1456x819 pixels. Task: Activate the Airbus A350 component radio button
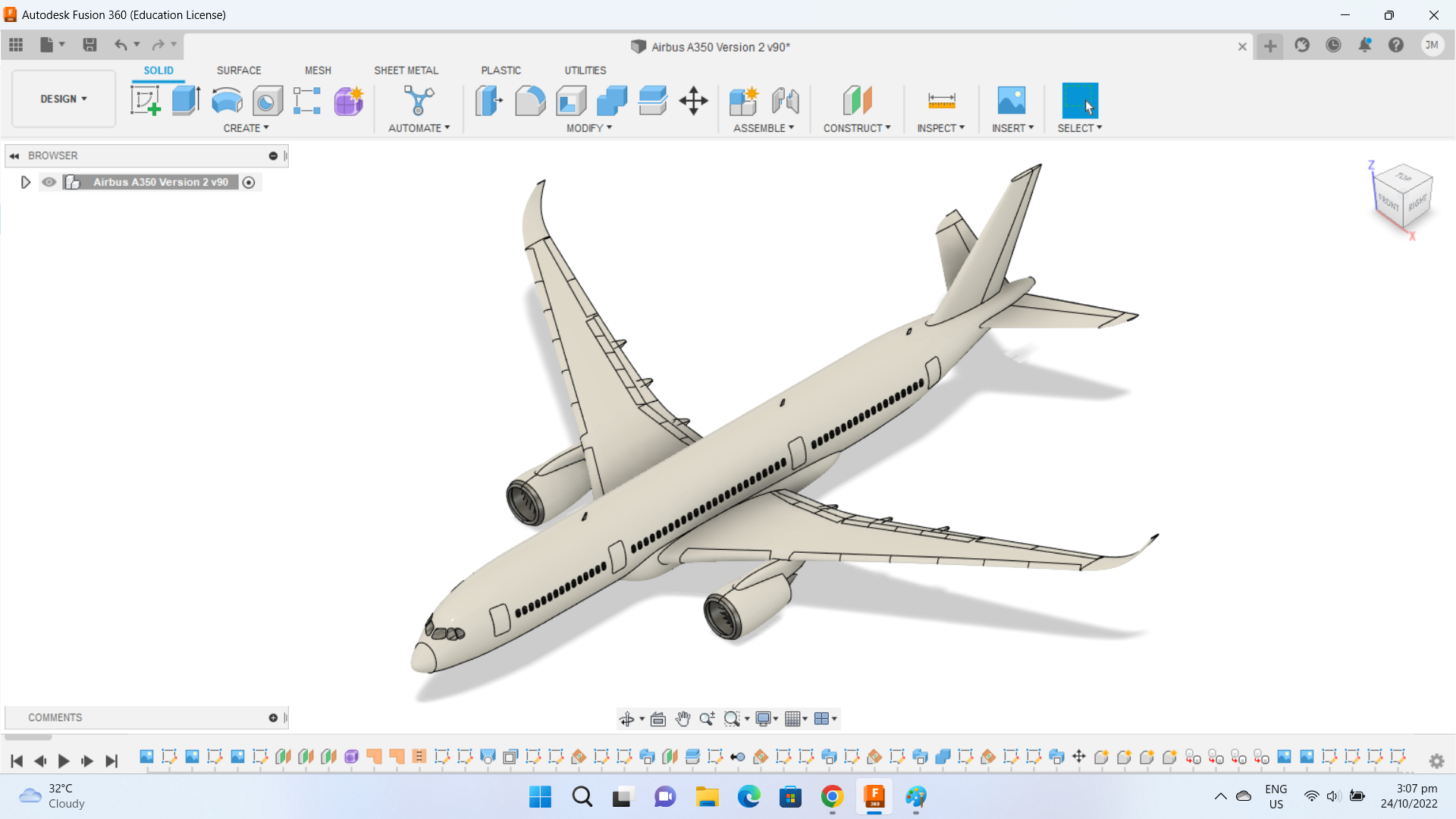pyautogui.click(x=249, y=182)
